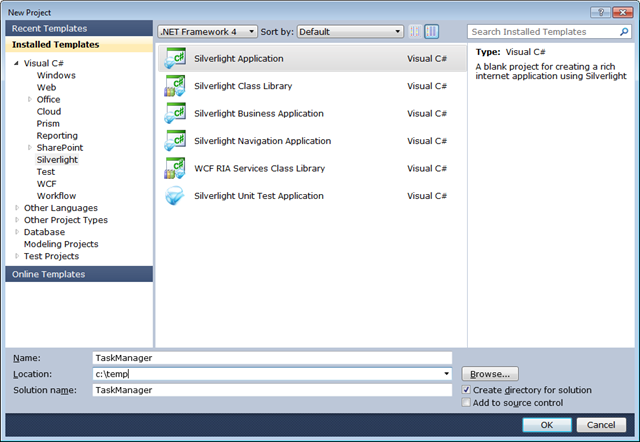
Task: Click the Silverlight Business Application icon
Action: (174, 113)
